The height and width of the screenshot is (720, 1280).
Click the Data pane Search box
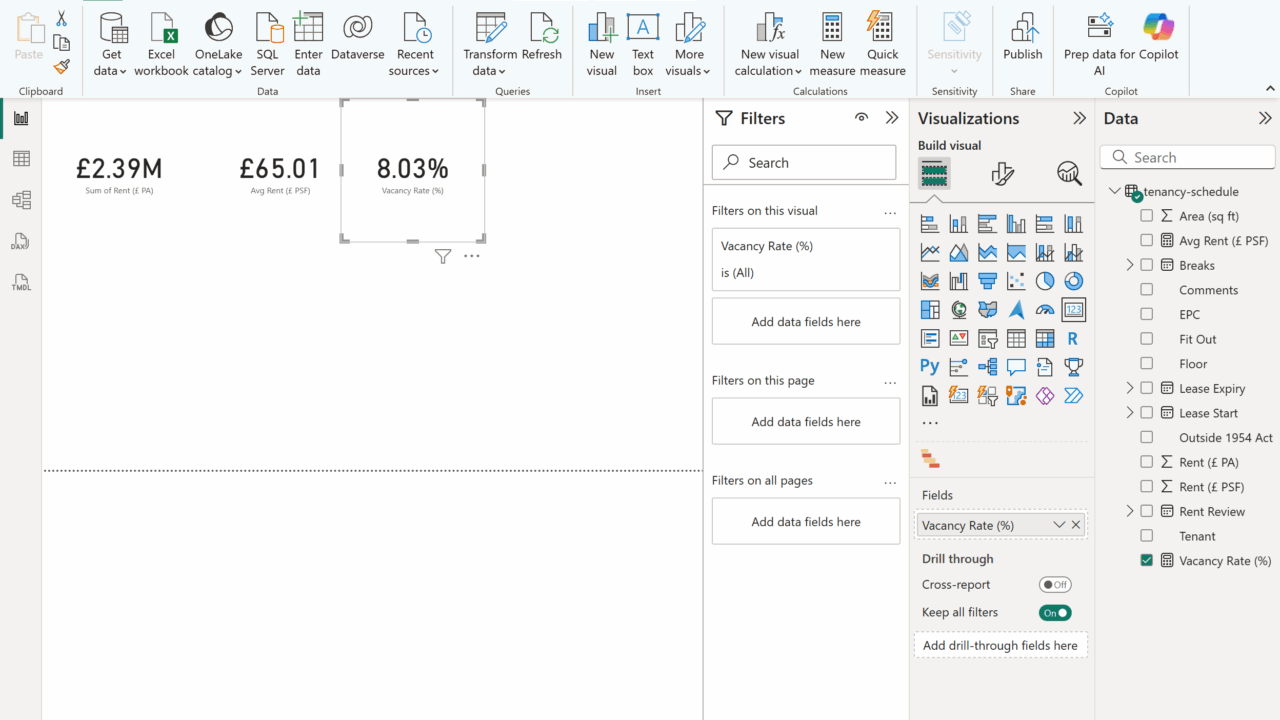[1188, 158]
